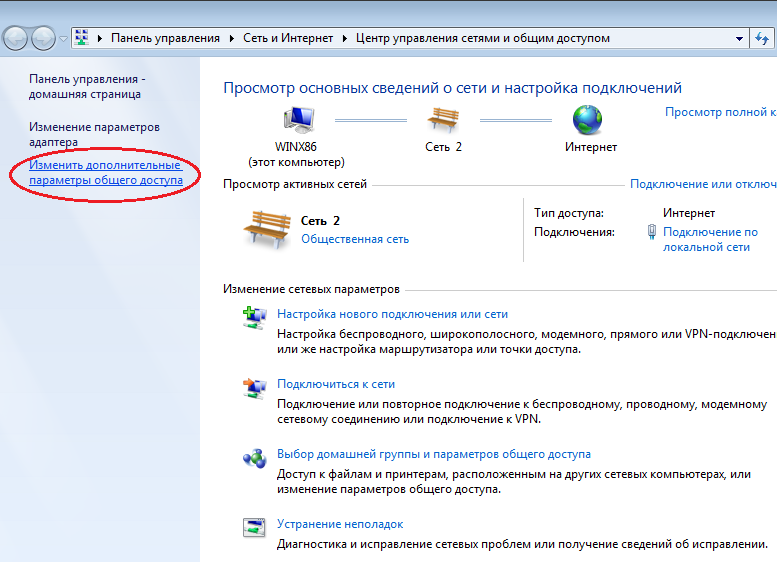Viewport: 777px width, 562px height.
Task: Open Изменение параметров адаптера in the sidebar
Action: click(94, 135)
